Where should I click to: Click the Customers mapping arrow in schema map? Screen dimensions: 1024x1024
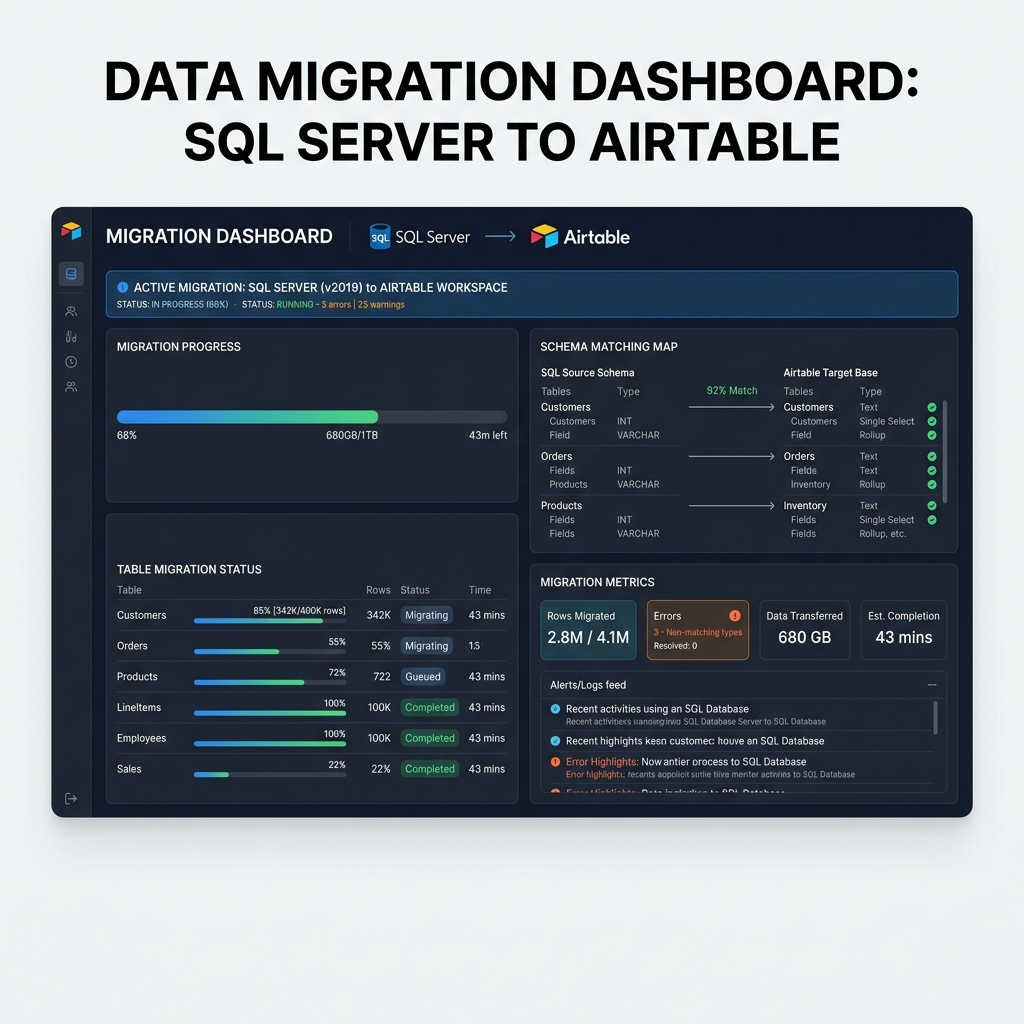(731, 407)
